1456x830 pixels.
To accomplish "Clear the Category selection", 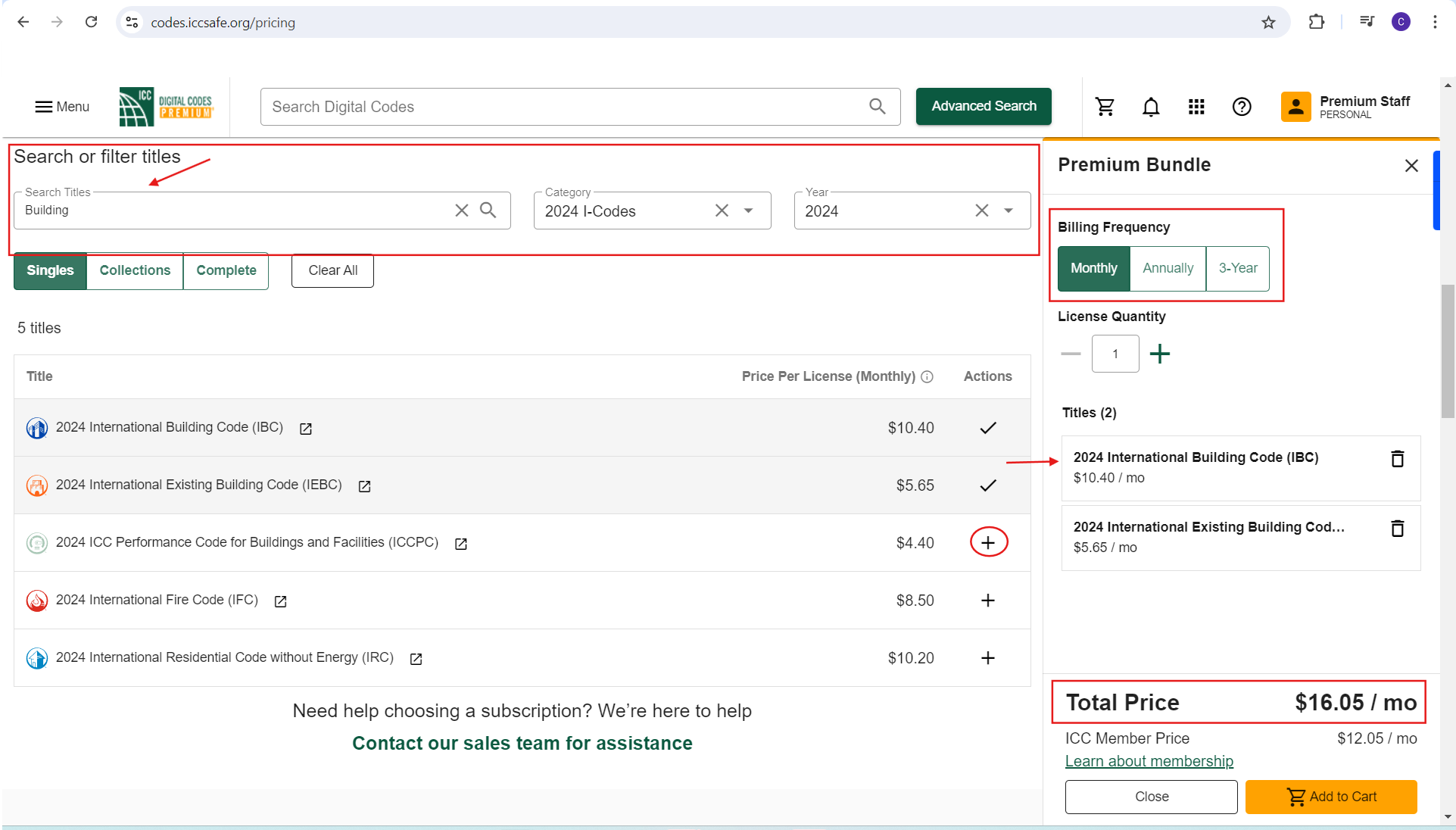I will click(x=722, y=211).
